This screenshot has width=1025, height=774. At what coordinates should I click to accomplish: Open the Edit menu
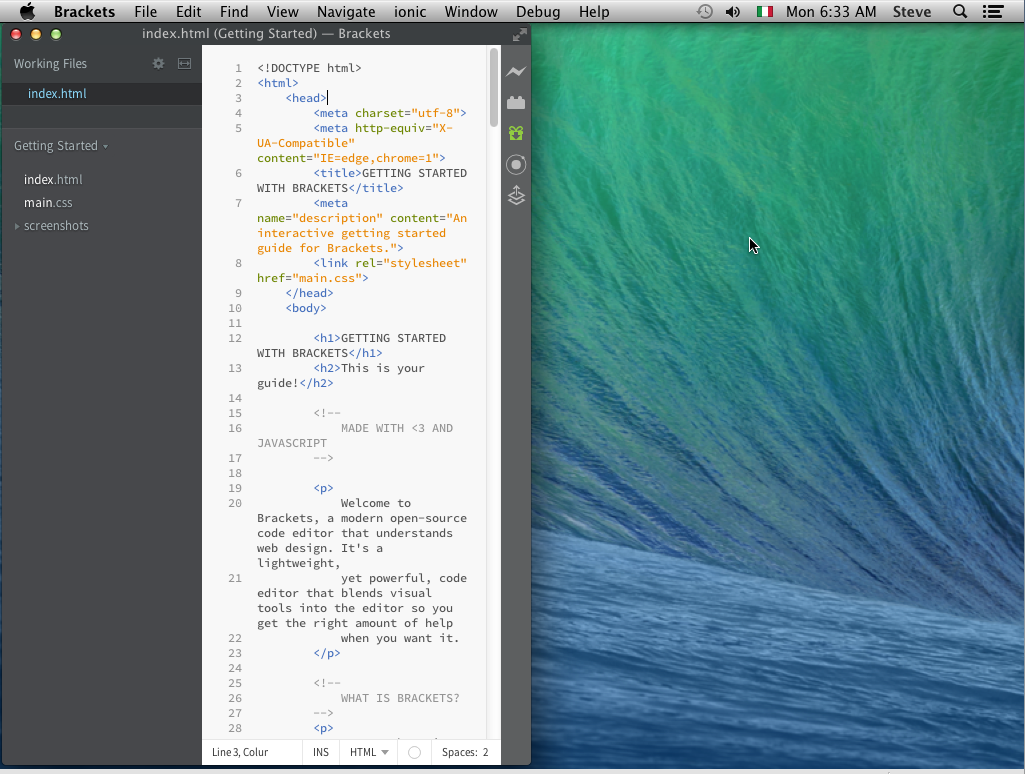point(188,12)
